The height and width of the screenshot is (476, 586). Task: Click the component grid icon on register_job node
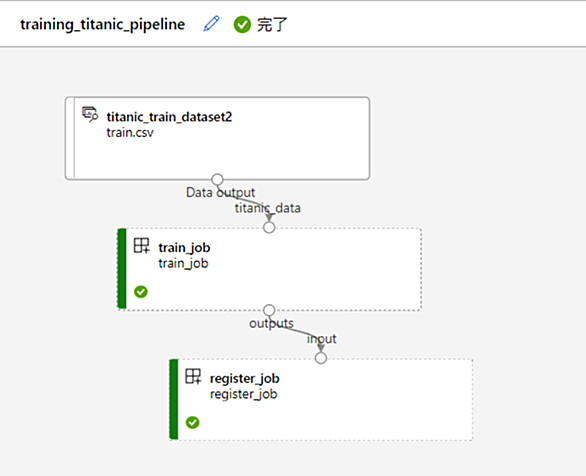coord(193,376)
